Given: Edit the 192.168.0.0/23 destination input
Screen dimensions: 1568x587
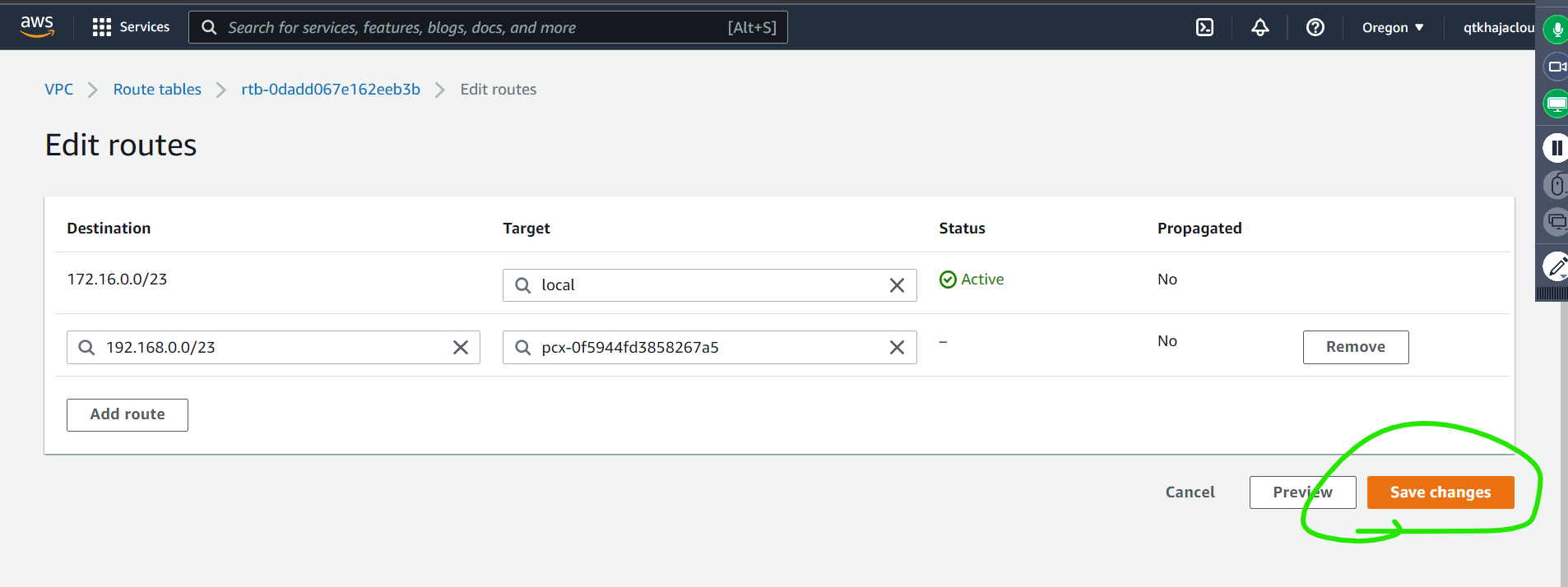Looking at the screenshot, I should coord(273,348).
